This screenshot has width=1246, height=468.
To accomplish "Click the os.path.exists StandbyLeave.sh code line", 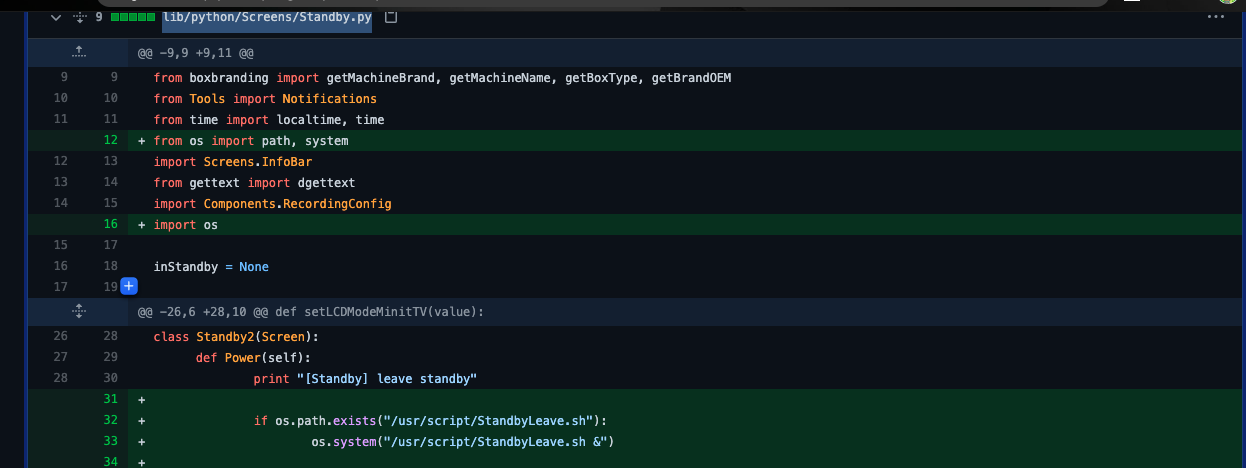I will click(x=430, y=420).
